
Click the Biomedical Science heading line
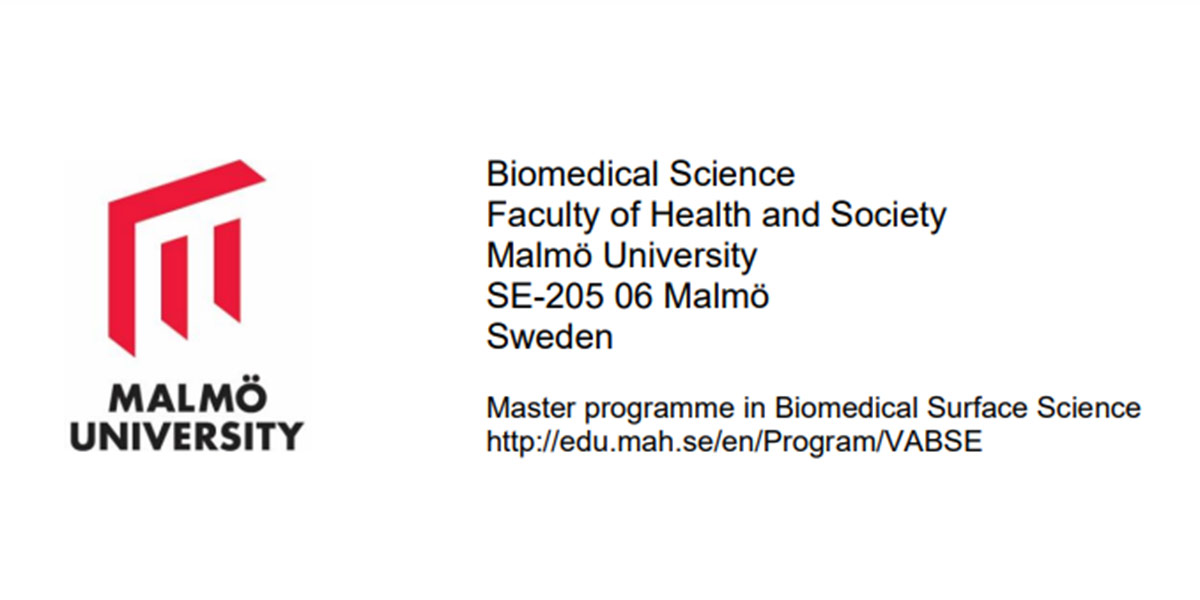640,174
